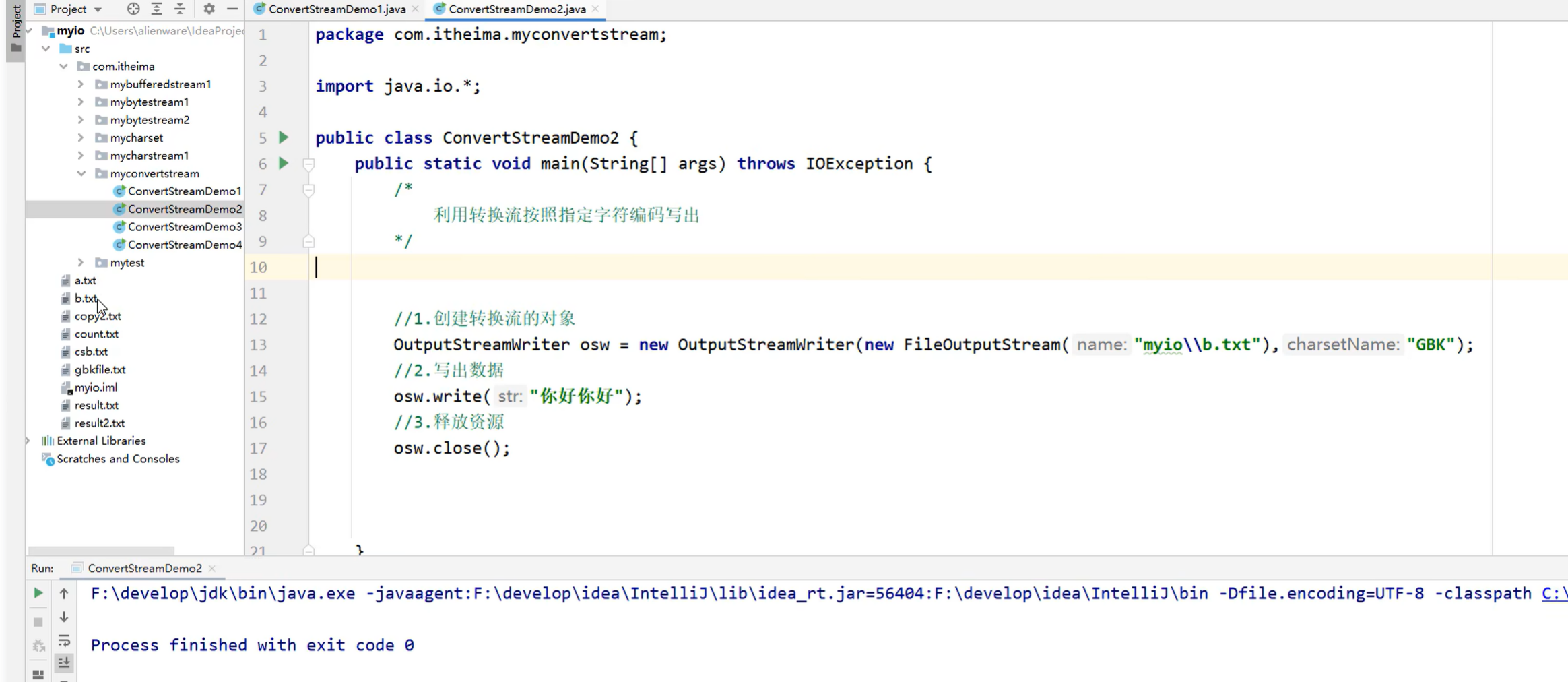Image resolution: width=1568 pixels, height=682 pixels.
Task: Toggle Down the Stack Trace arrow icon
Action: tap(64, 617)
